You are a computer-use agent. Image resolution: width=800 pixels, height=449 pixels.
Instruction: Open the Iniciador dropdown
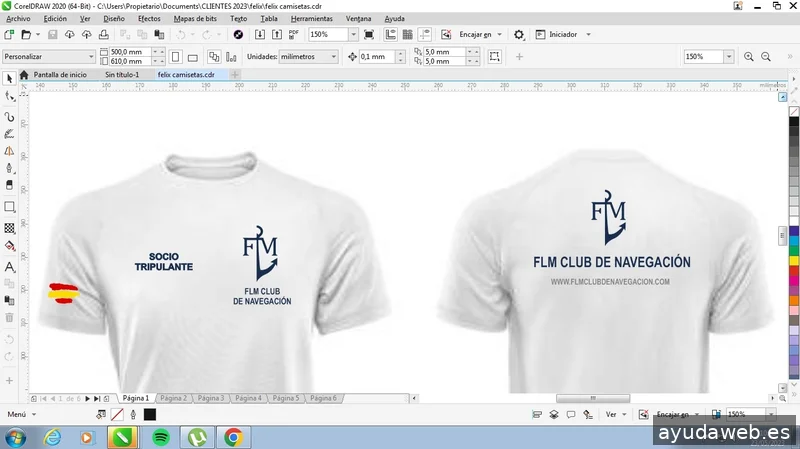coord(588,35)
